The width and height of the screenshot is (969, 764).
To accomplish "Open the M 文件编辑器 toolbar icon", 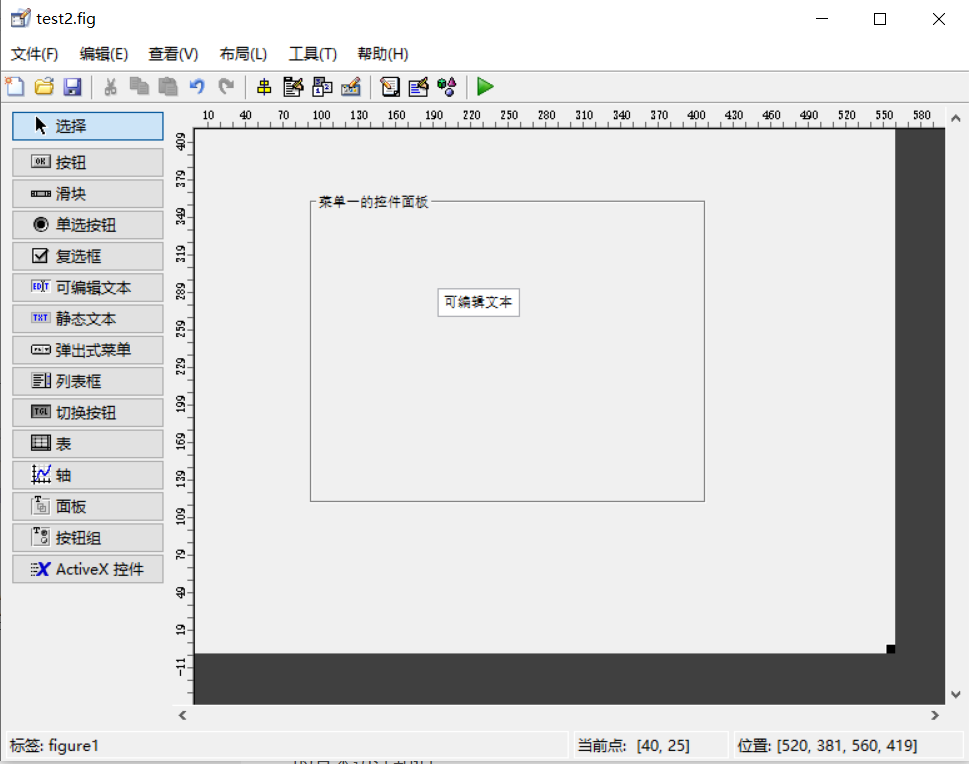I will pyautogui.click(x=388, y=87).
